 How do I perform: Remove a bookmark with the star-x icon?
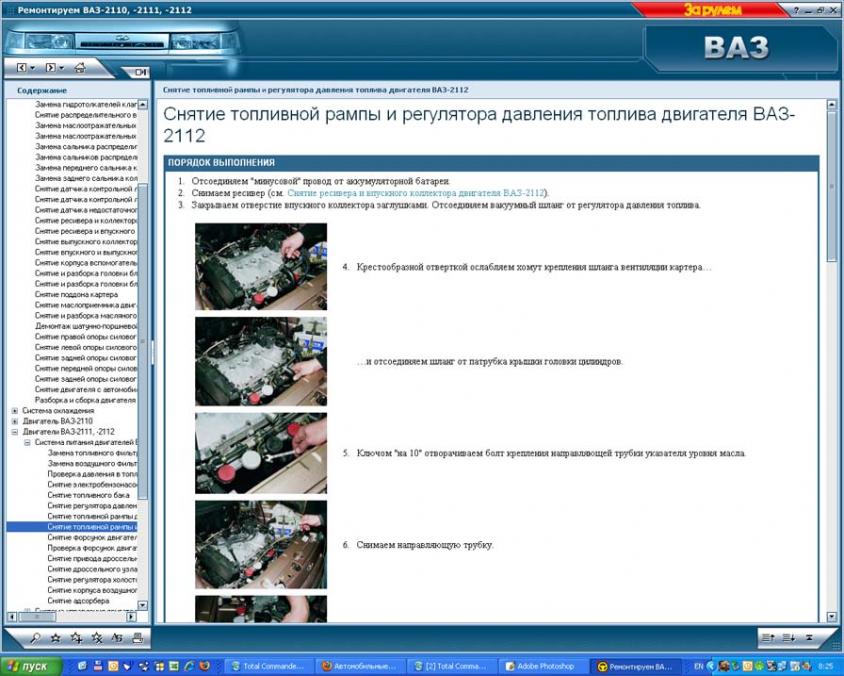click(96, 638)
